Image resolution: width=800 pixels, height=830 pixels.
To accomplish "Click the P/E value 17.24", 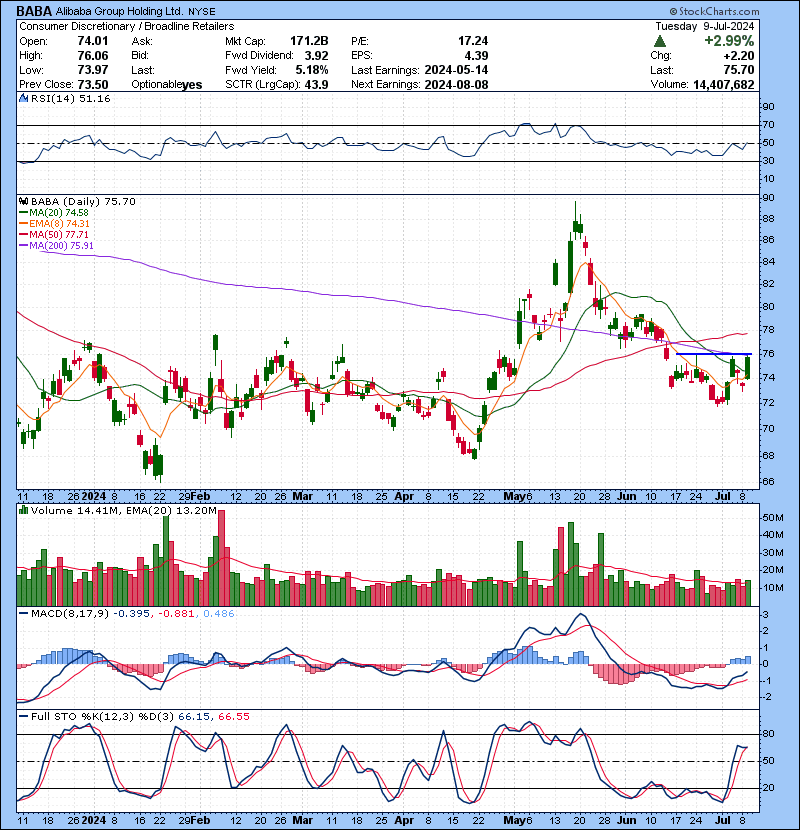I will pos(473,41).
